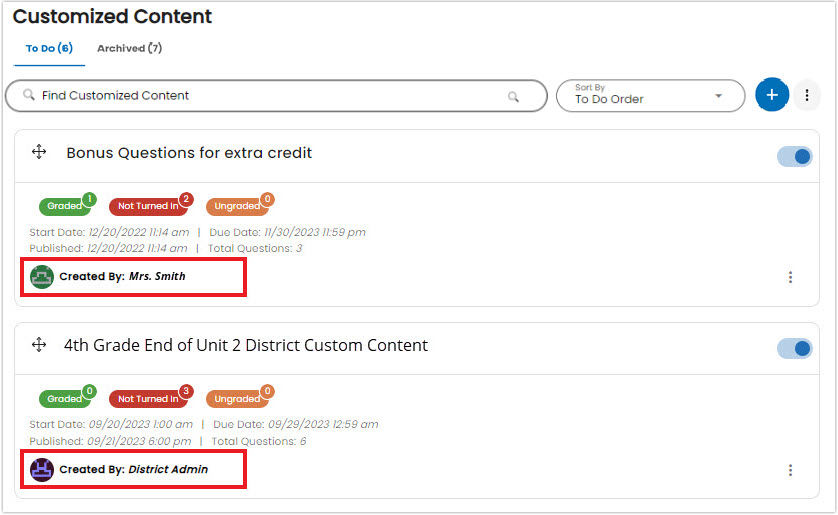Toggle off 4th Grade End of Unit 2 content
Image resolution: width=838 pixels, height=515 pixels.
(x=795, y=349)
